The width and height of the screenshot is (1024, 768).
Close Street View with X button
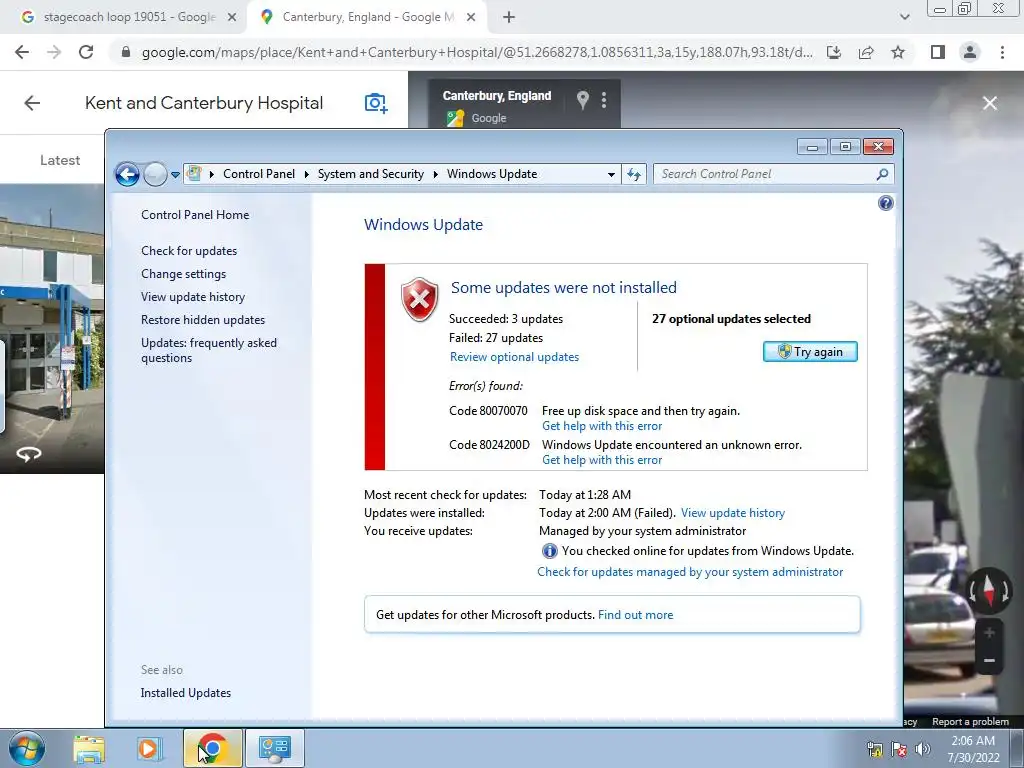(x=989, y=103)
